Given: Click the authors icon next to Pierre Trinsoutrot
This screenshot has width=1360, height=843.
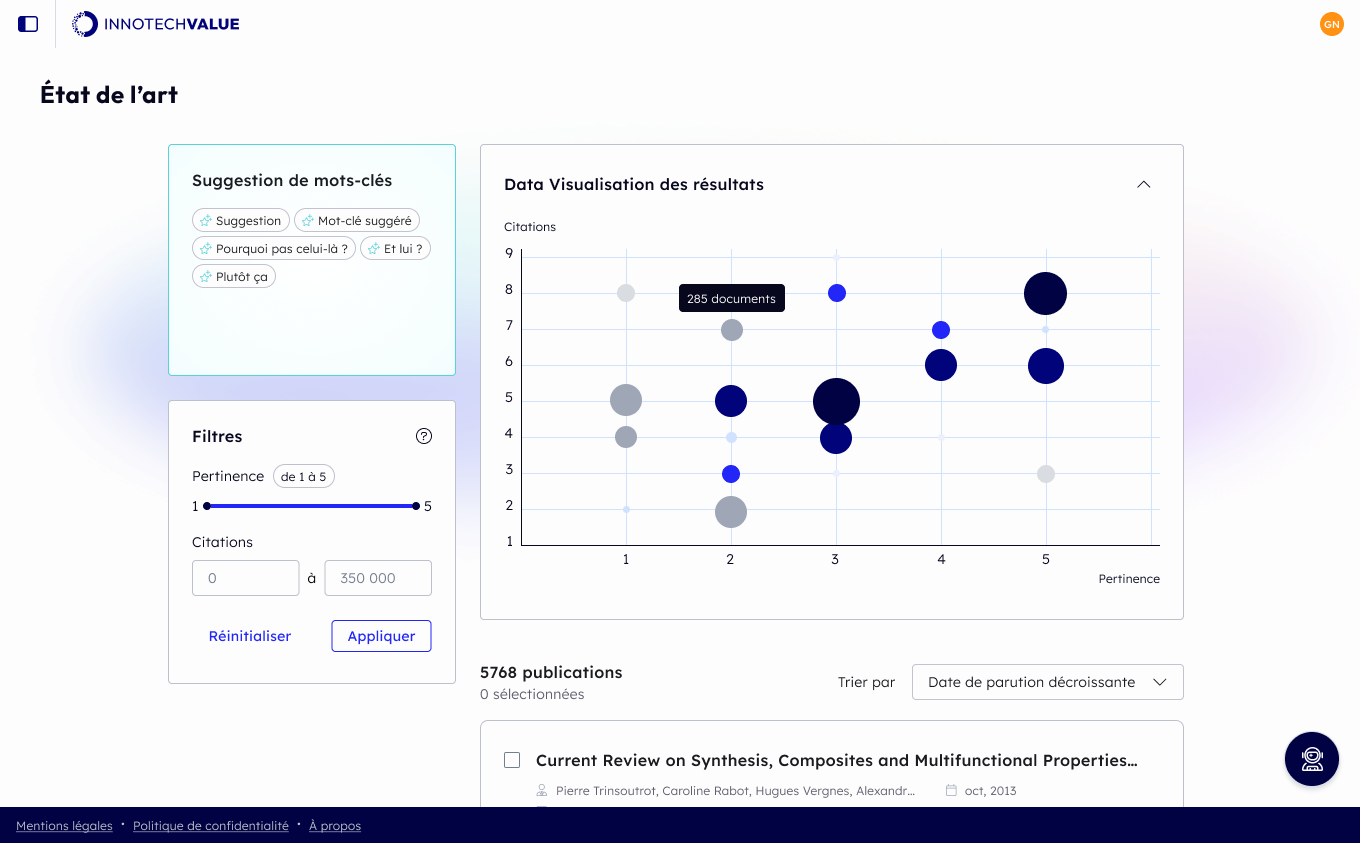Looking at the screenshot, I should point(541,790).
